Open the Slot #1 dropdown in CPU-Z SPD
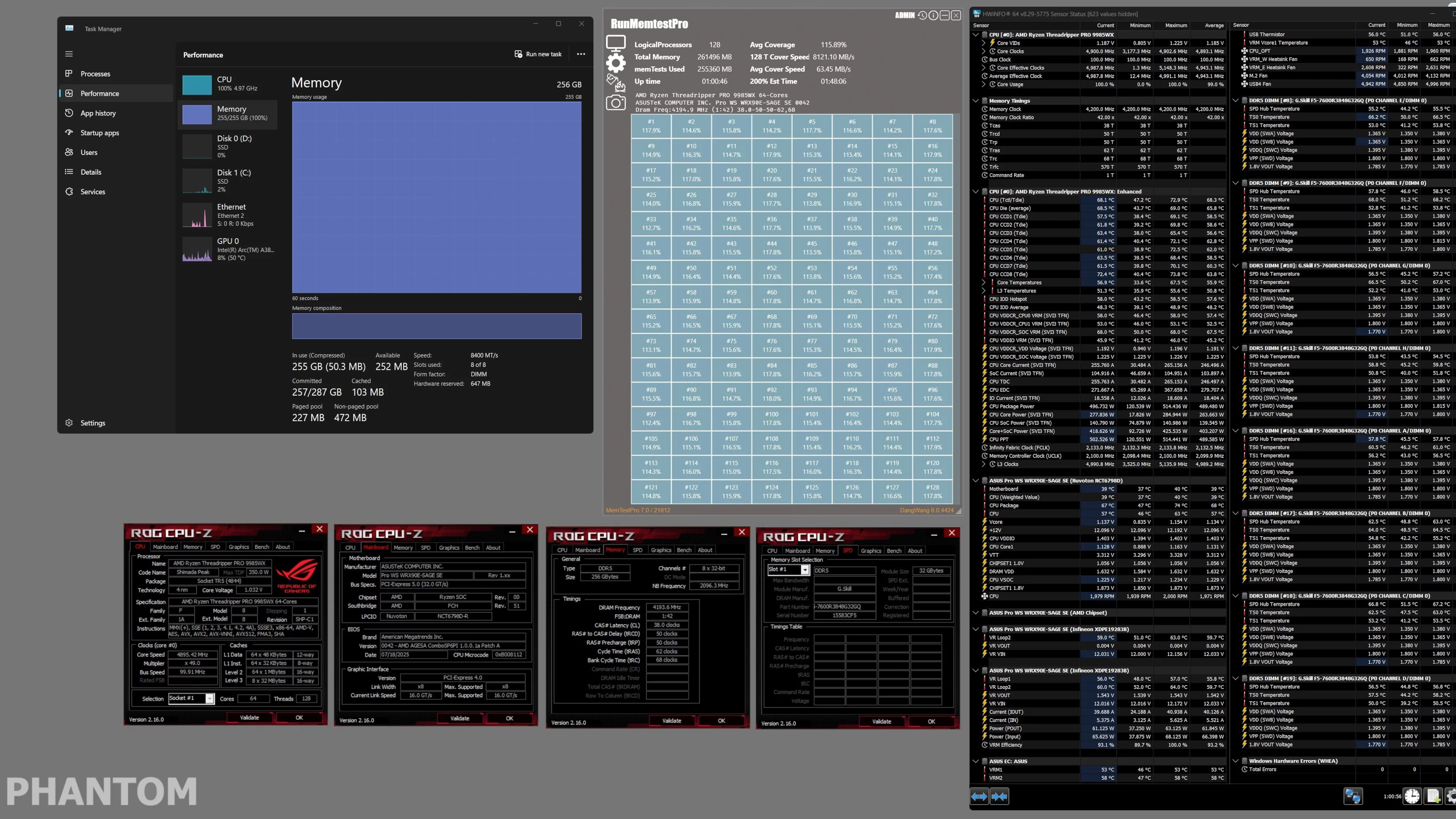Image resolution: width=1456 pixels, height=819 pixels. 805,570
